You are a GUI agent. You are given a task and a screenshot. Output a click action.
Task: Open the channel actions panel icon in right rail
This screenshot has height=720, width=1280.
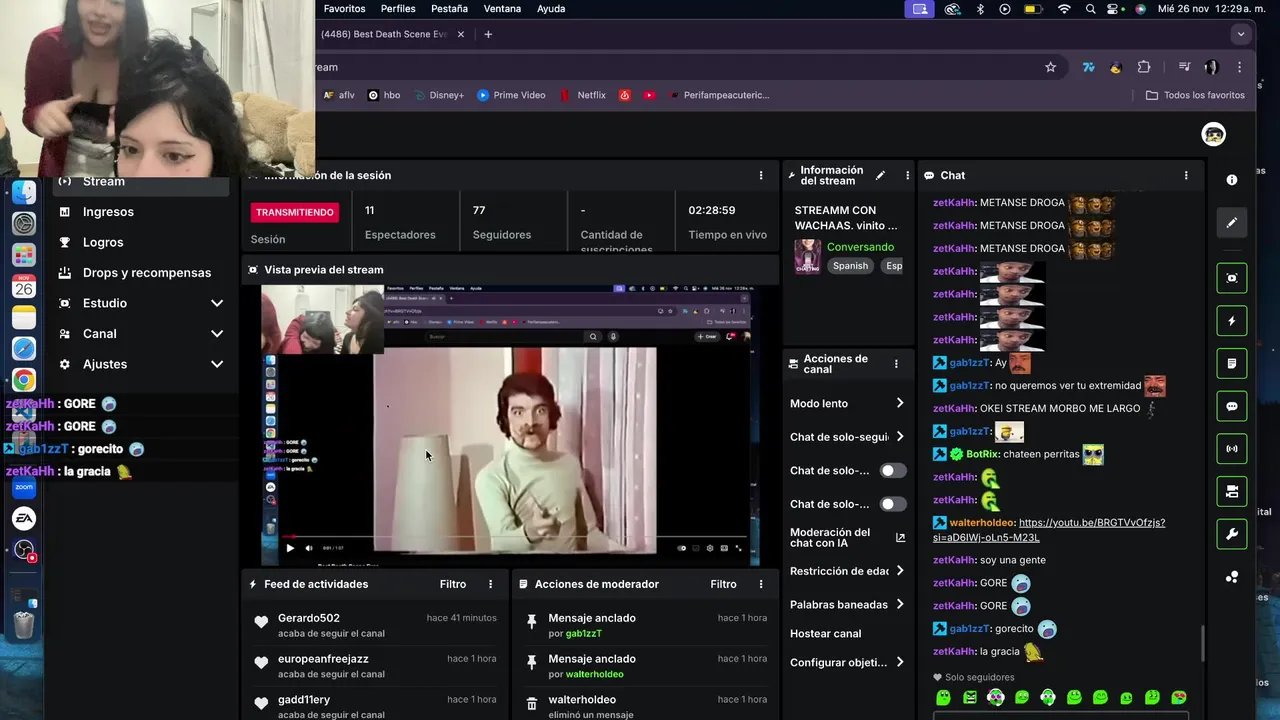(1232, 492)
